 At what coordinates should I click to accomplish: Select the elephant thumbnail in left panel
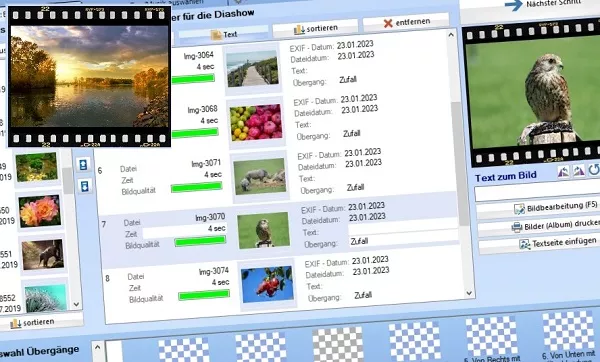(x=42, y=255)
